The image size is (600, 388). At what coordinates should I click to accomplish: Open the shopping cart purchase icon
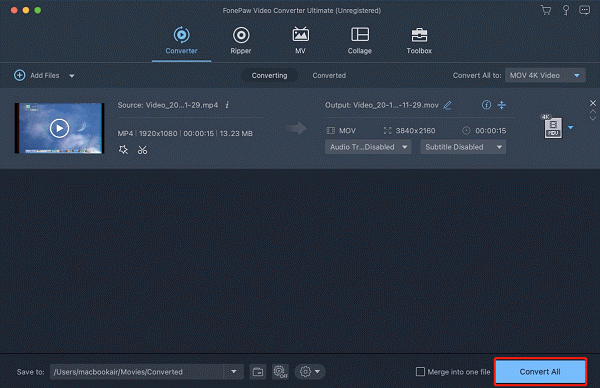[546, 10]
